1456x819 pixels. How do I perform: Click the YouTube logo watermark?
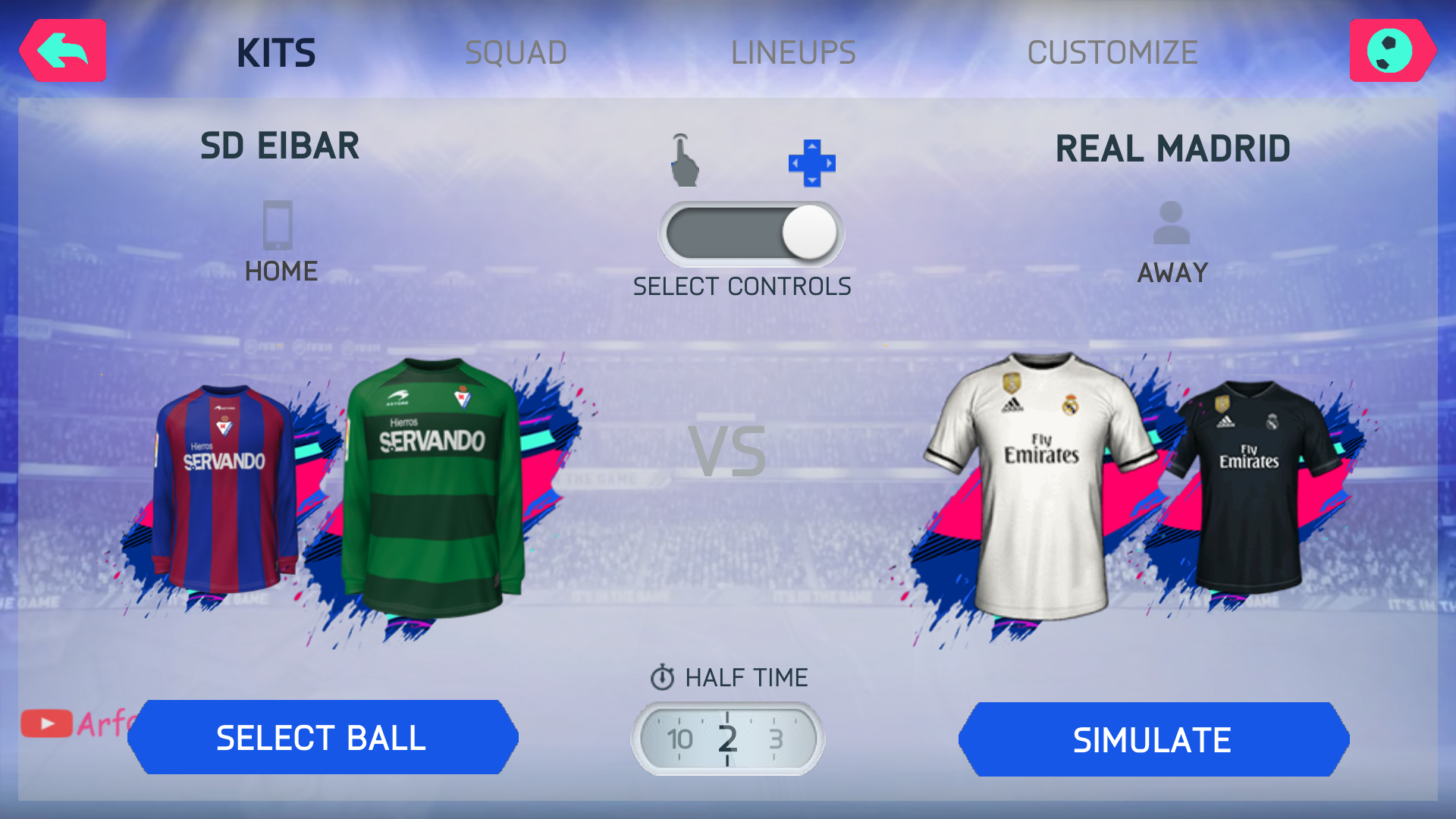[x=47, y=723]
